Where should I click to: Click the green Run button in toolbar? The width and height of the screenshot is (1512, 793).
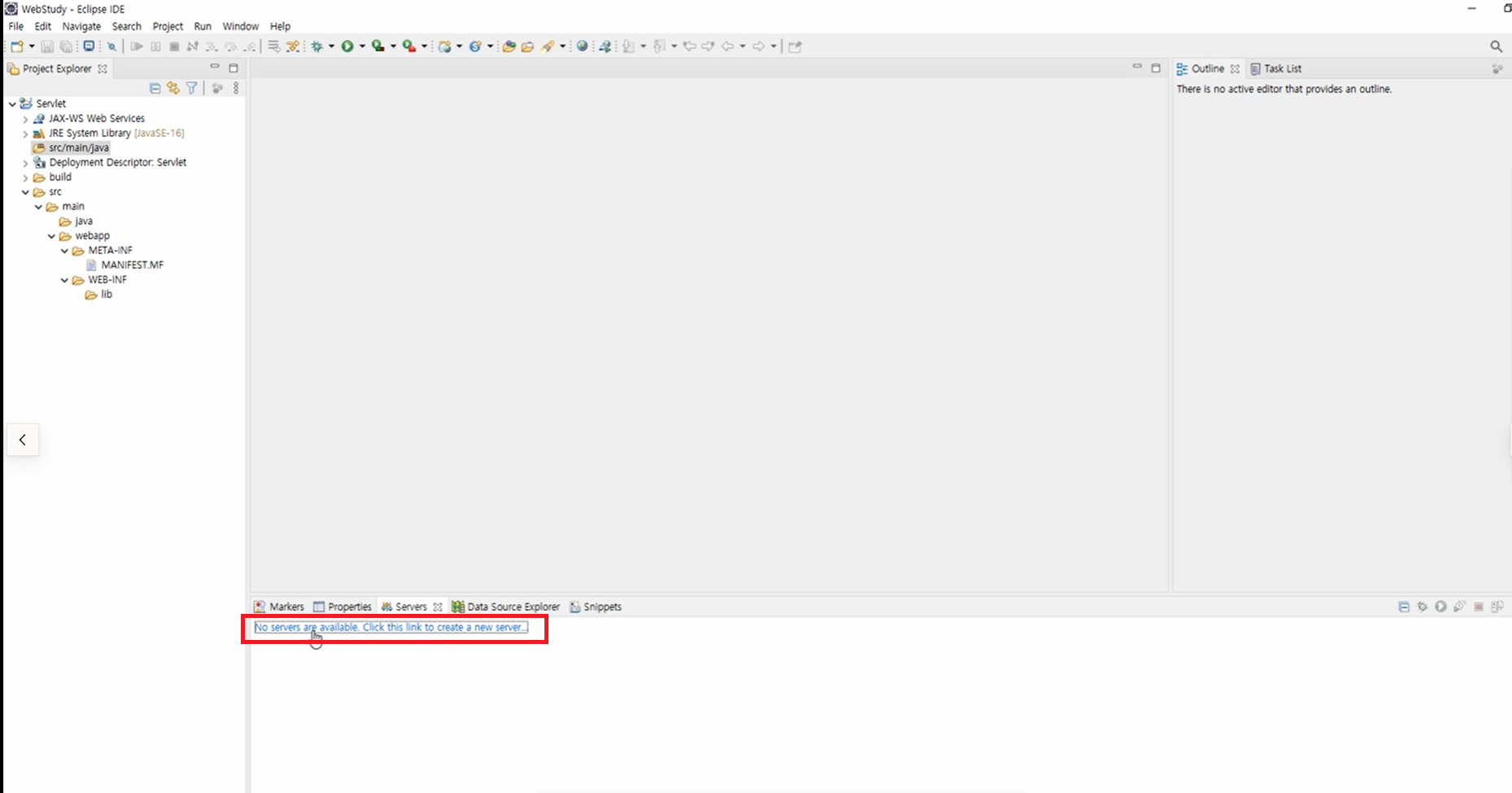point(347,46)
